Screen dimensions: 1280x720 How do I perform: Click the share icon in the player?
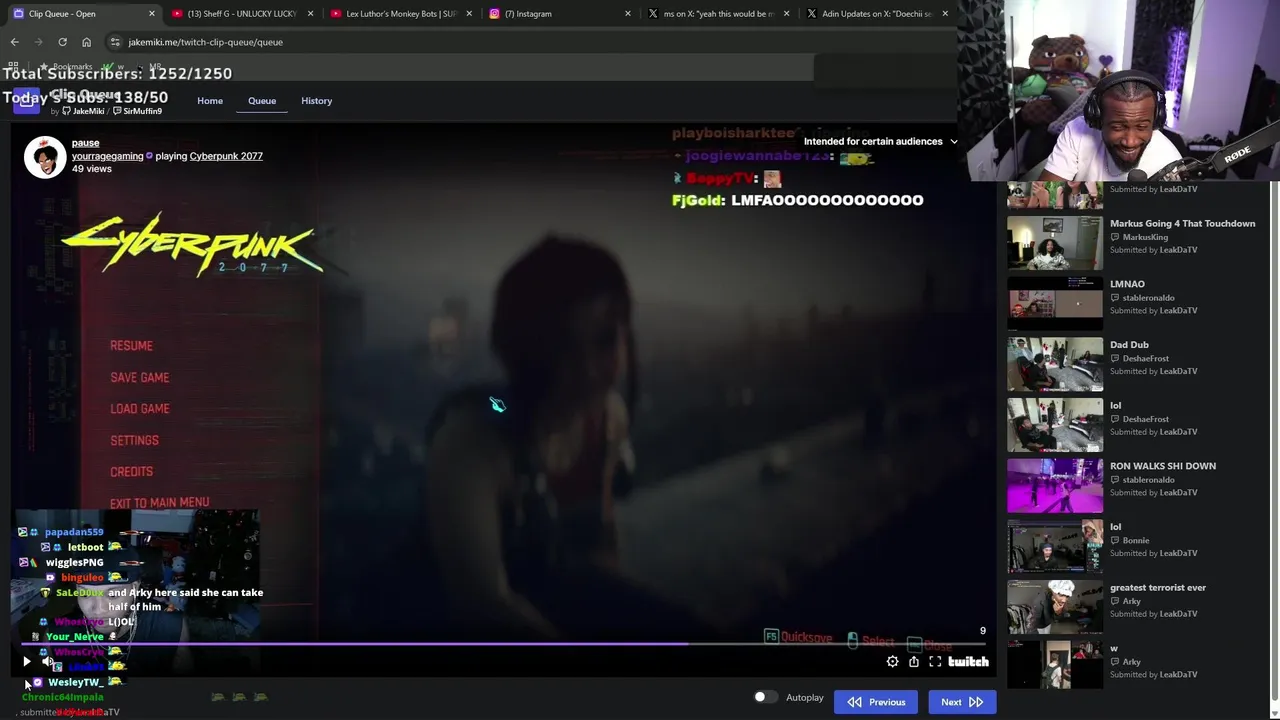tap(914, 661)
